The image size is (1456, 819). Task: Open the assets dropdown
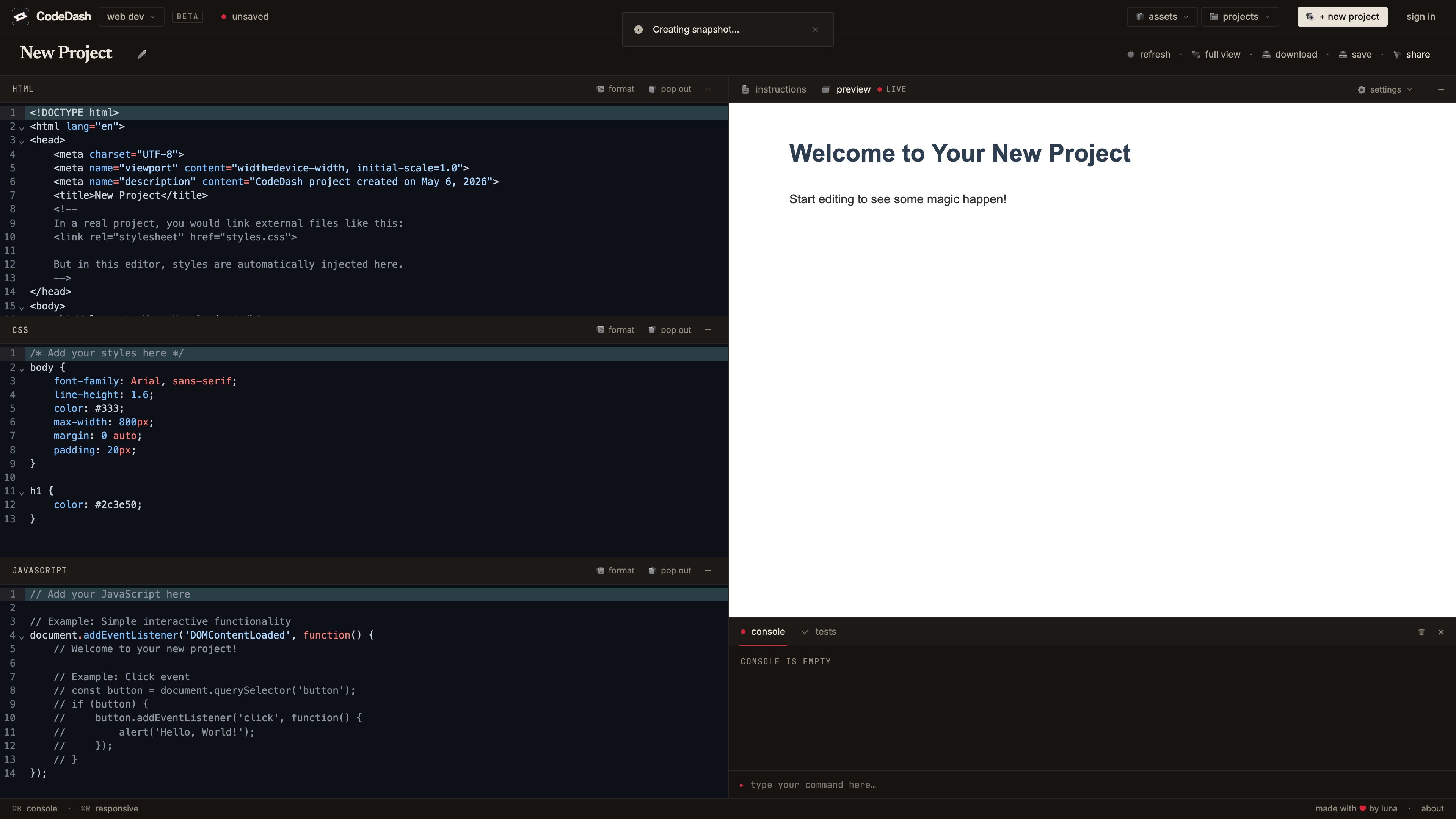pos(1162,16)
